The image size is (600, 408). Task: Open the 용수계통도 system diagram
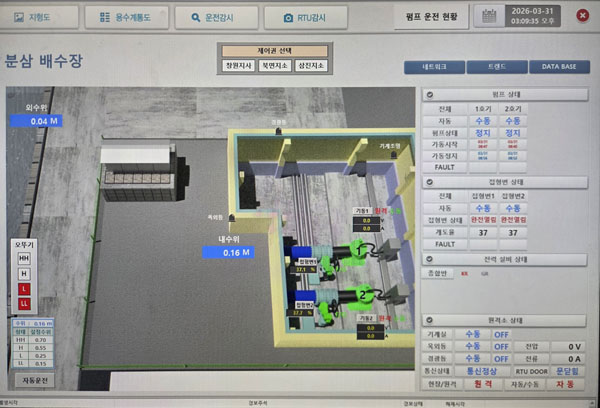coord(126,17)
